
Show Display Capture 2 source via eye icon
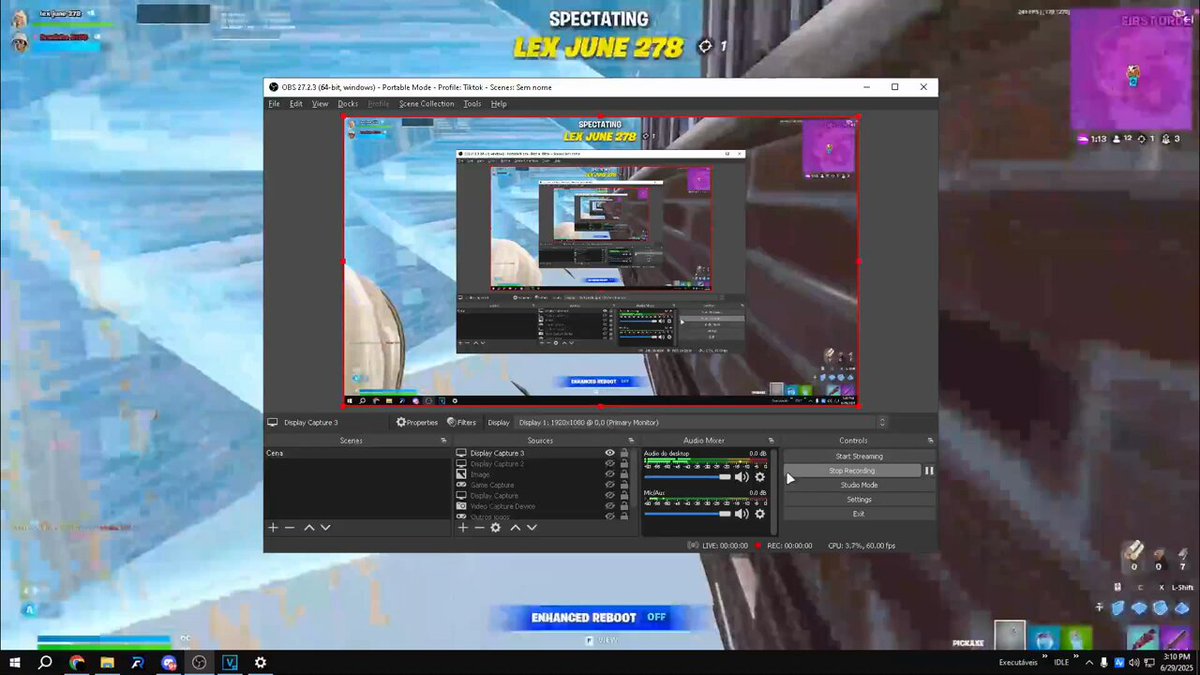[610, 464]
